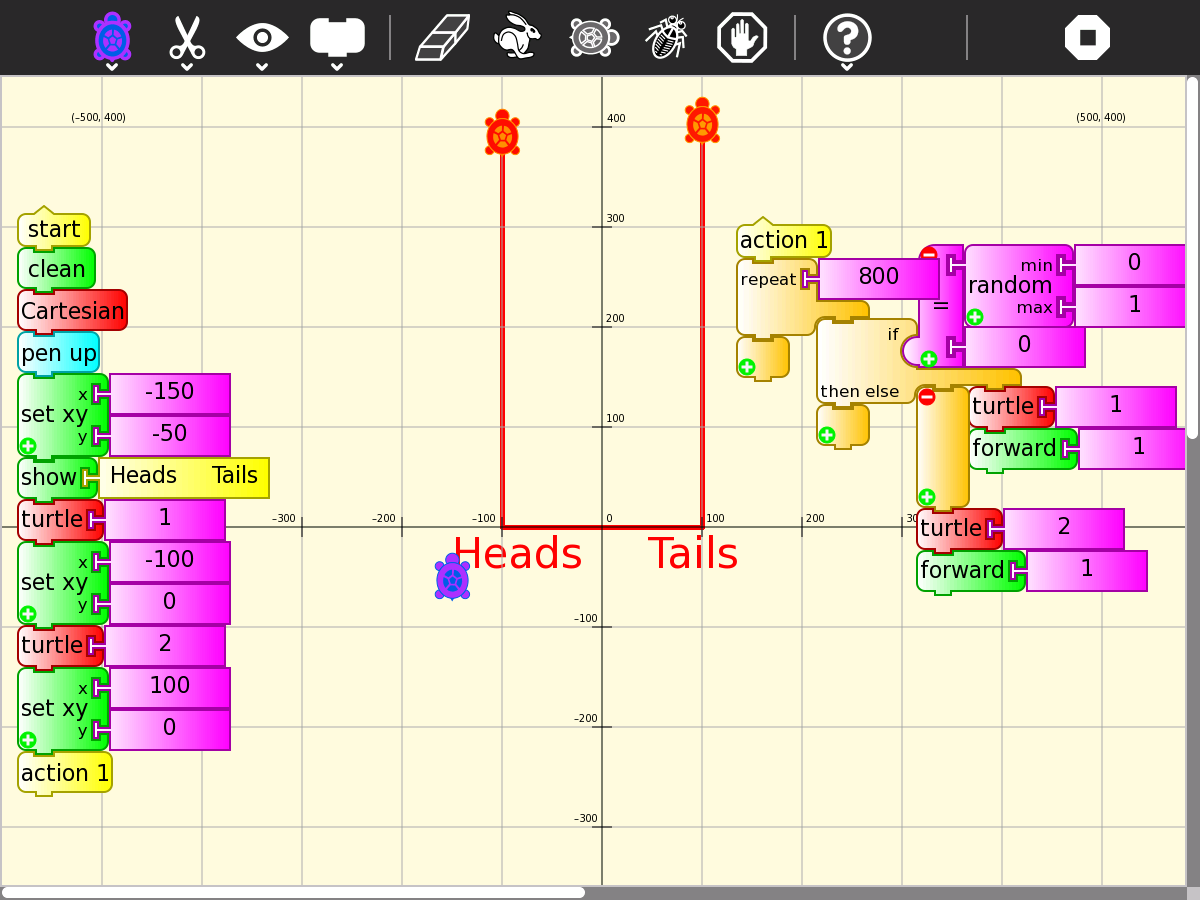Open the scissors Edit toolbar

click(x=187, y=38)
